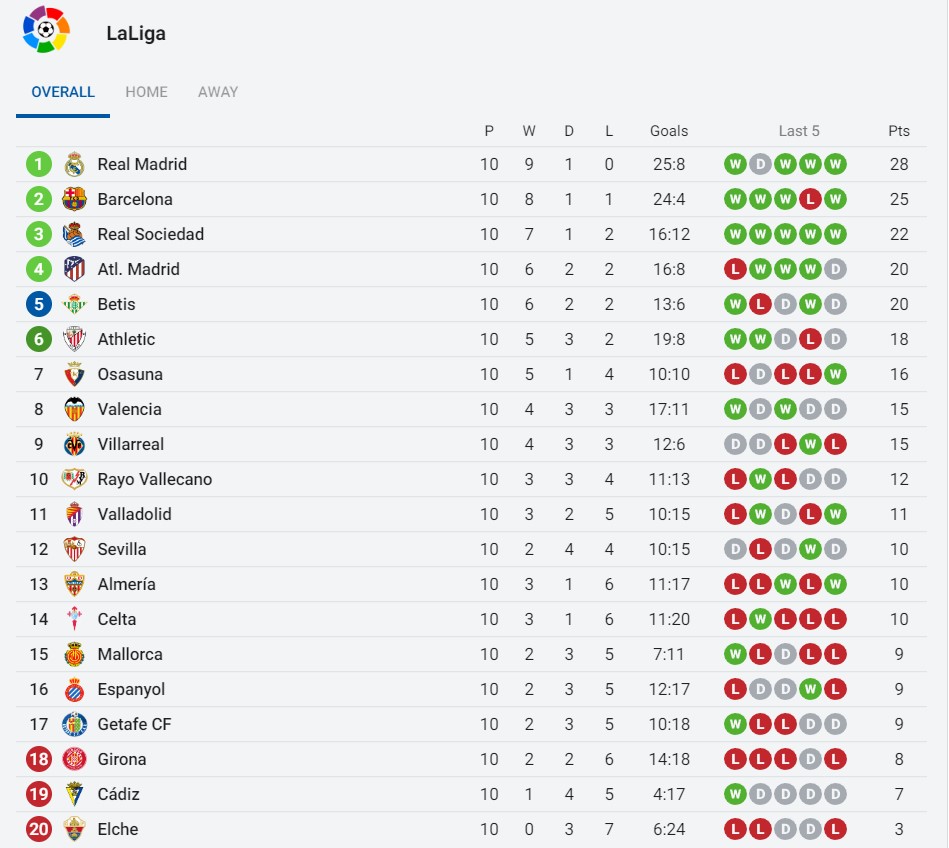Click the Atl. Madrid club crest
This screenshot has width=949, height=848.
[x=74, y=269]
